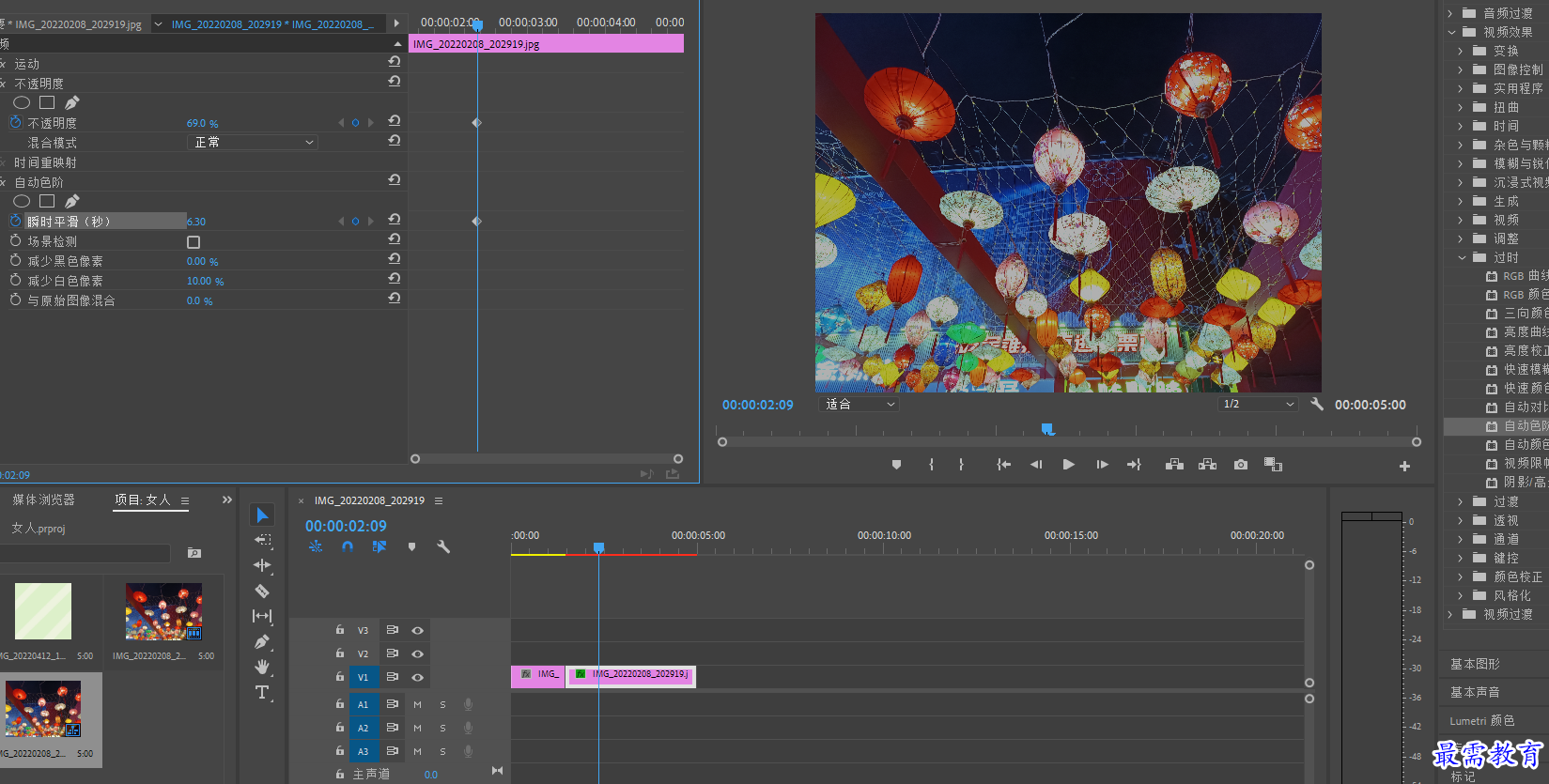Select the Selection arrow tool
This screenshot has width=1549, height=784.
(262, 515)
